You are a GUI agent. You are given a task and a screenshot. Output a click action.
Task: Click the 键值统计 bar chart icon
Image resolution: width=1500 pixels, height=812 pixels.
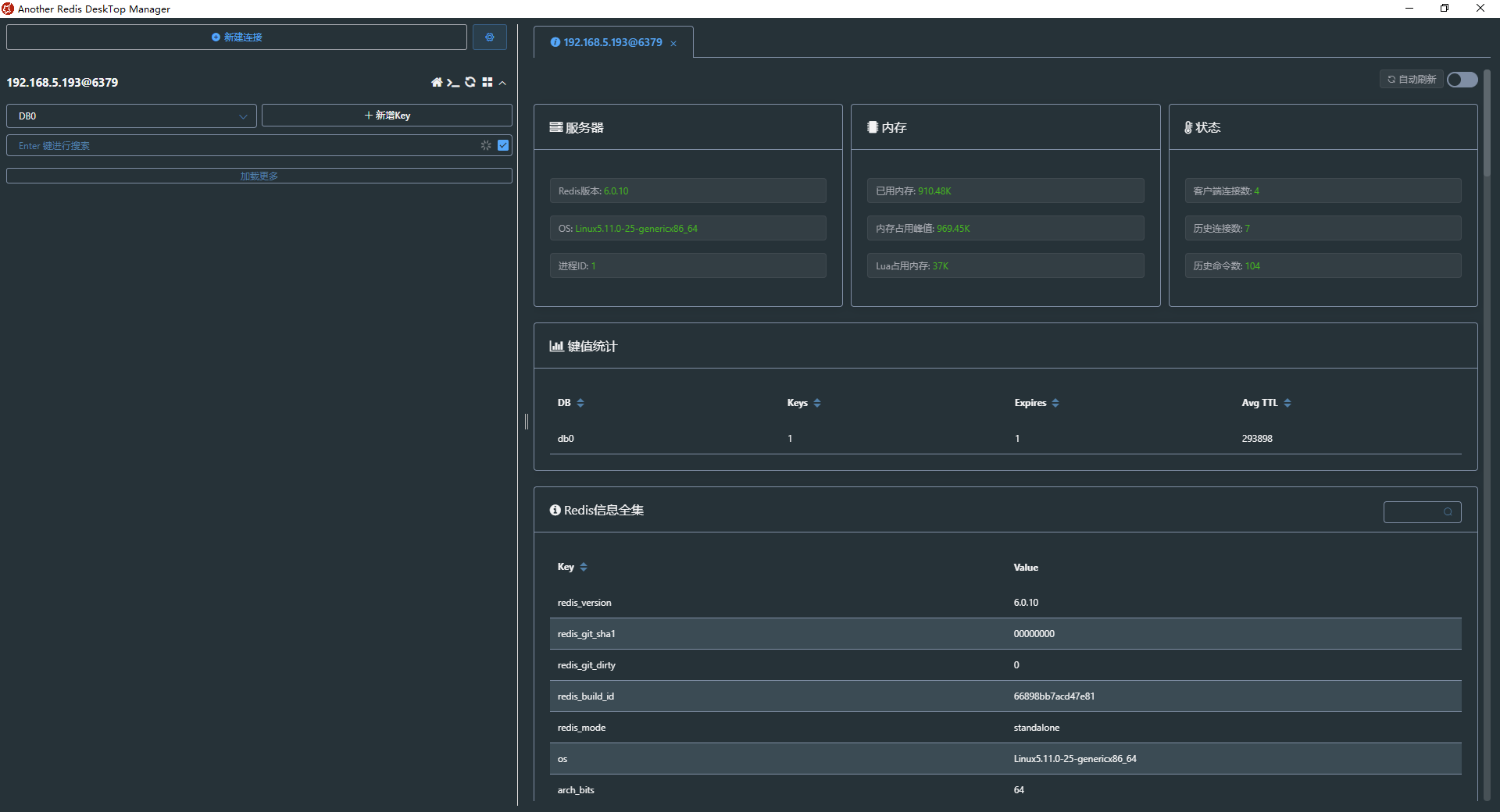(555, 346)
